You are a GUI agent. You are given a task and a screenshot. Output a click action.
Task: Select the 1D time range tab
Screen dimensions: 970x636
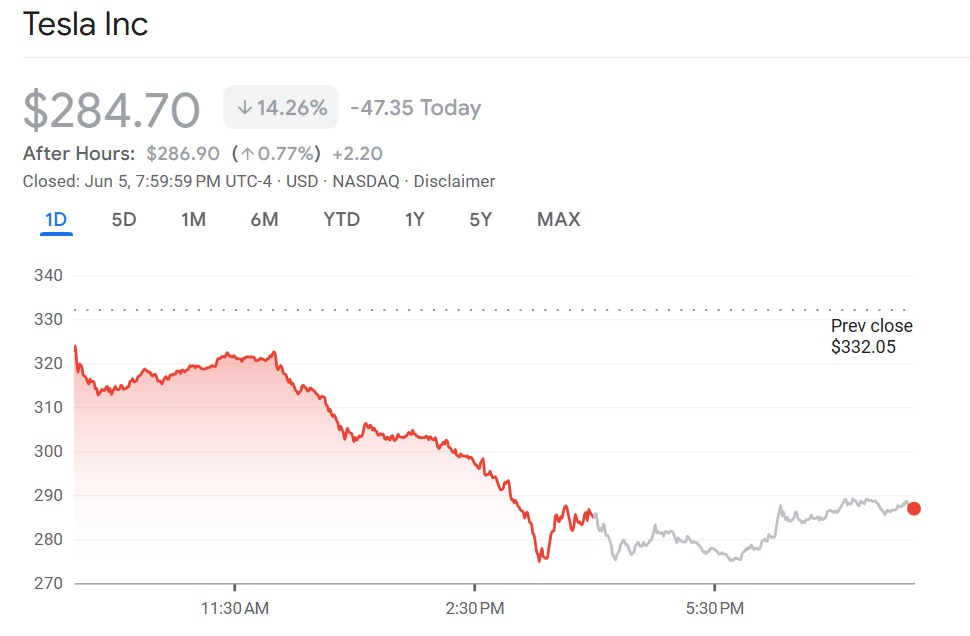56,219
